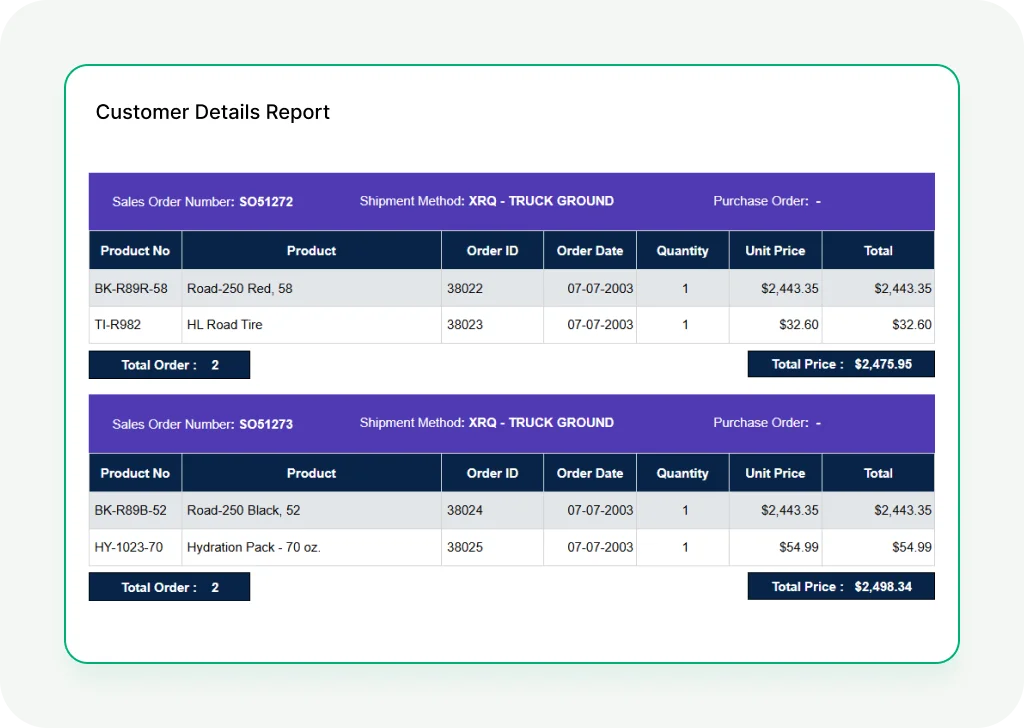Select the Hydration Pack - 70 oz. row
Screen dimensions: 1024x728
point(311,547)
